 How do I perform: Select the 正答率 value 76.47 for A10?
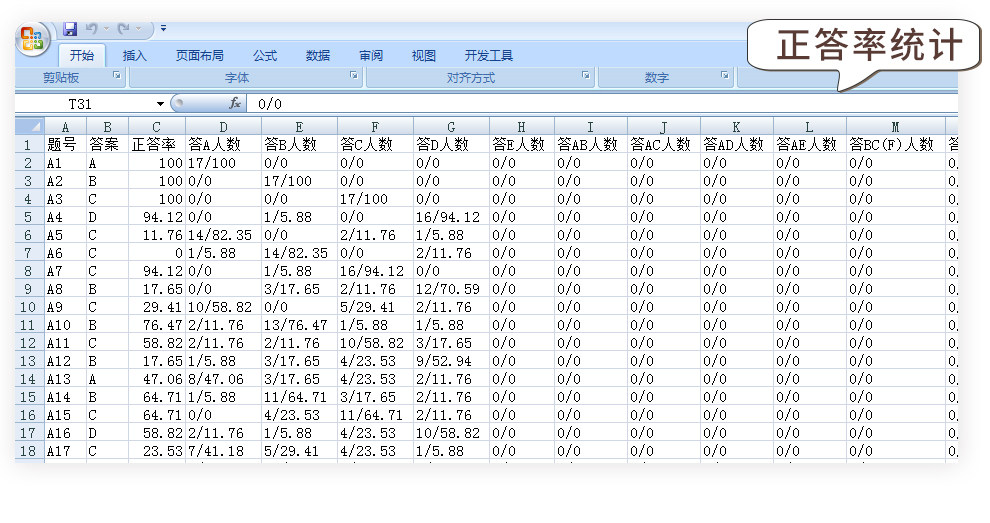point(157,325)
